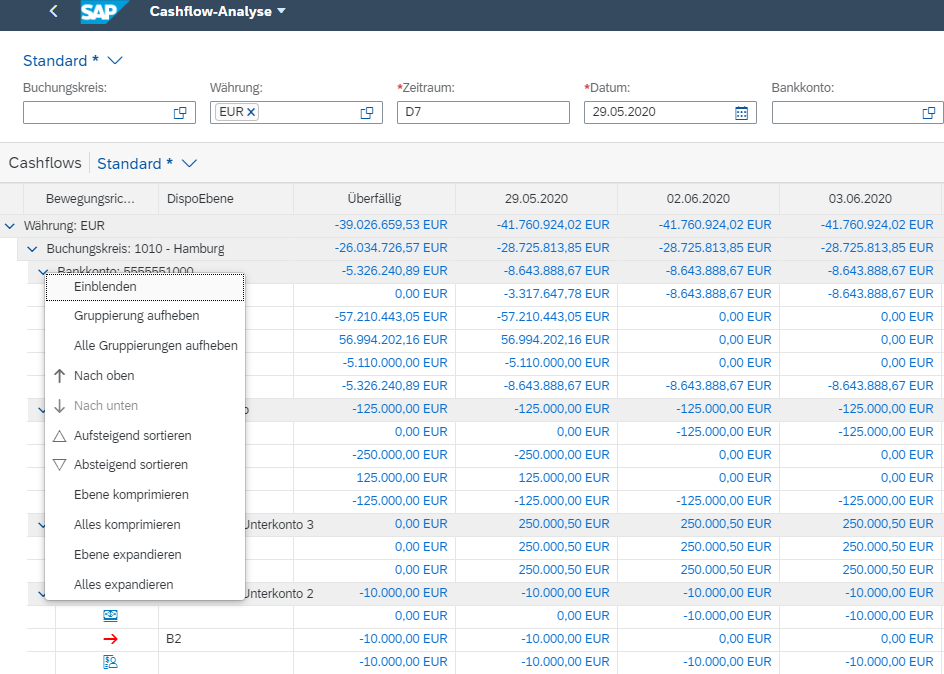Click into the Zeitraum input field
This screenshot has width=944, height=674.
click(482, 112)
